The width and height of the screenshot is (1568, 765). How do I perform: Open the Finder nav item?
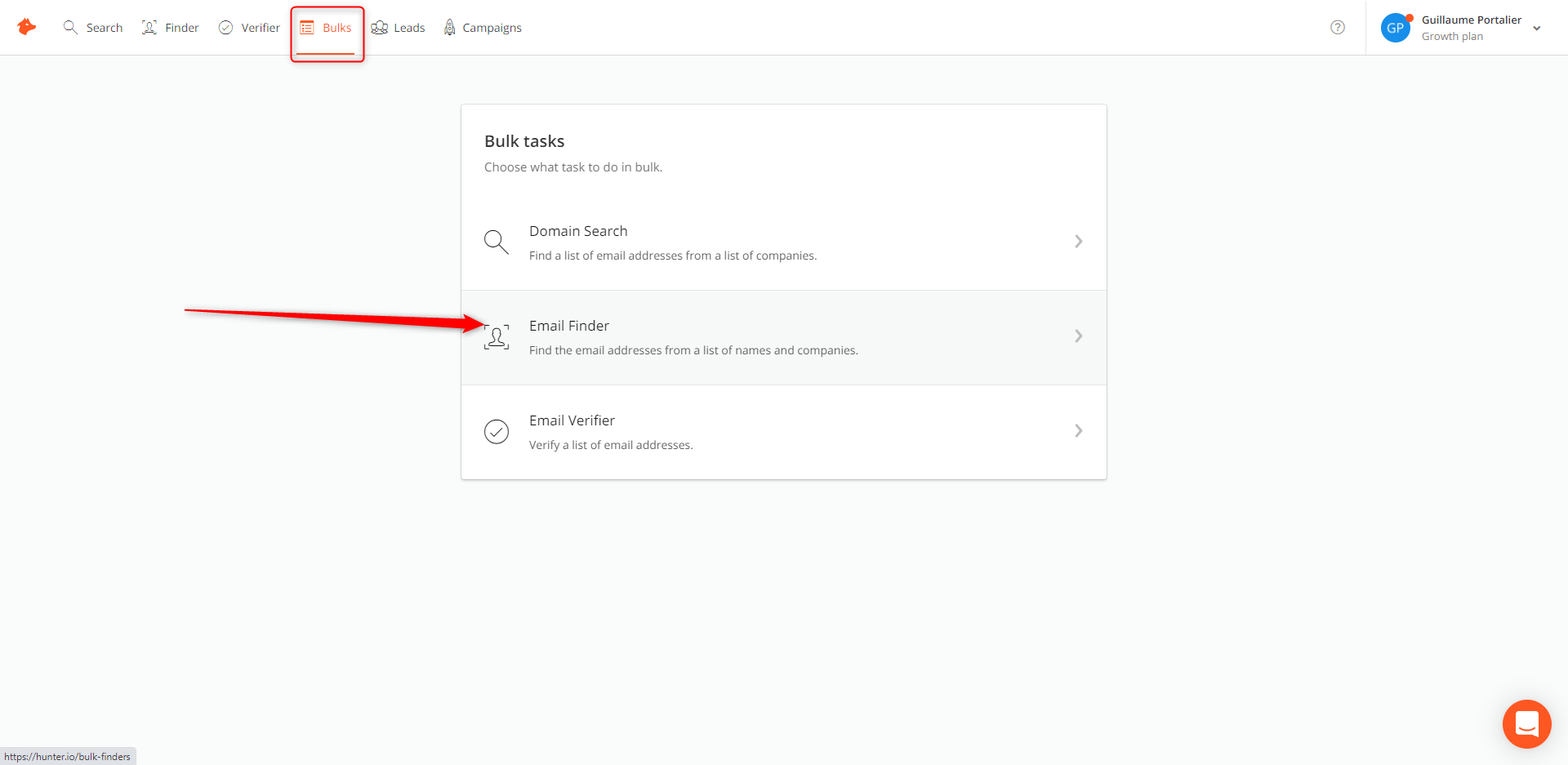coord(170,28)
